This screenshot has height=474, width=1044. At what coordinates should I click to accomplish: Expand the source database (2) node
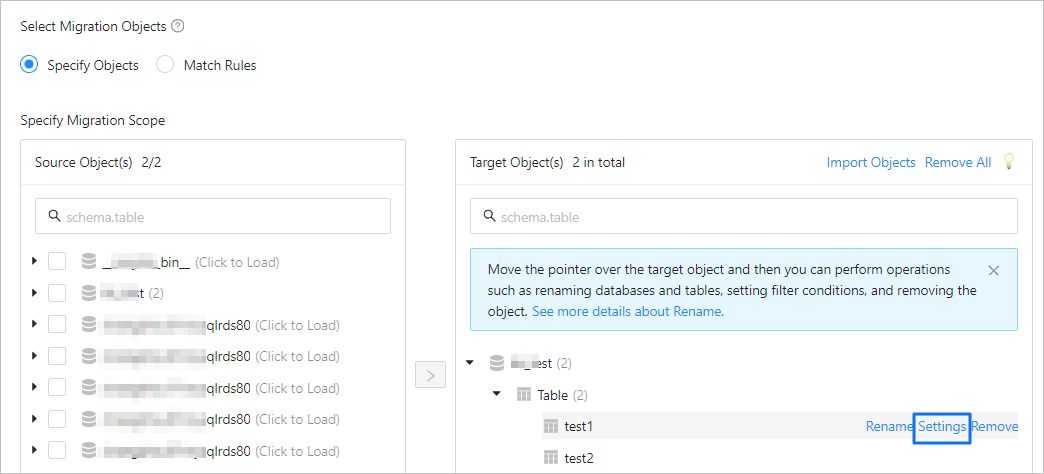[35, 293]
